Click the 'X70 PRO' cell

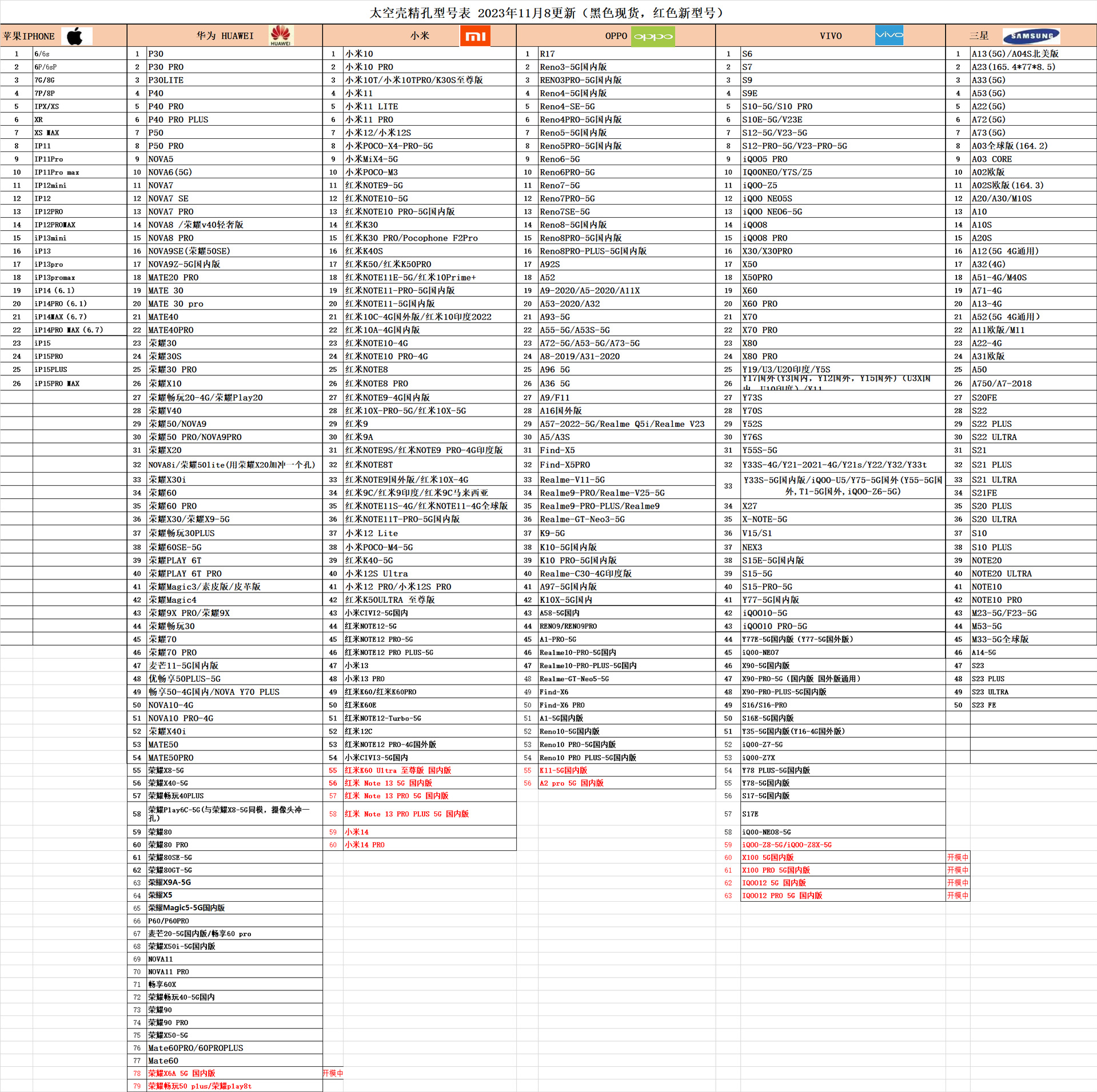pyautogui.click(x=843, y=330)
